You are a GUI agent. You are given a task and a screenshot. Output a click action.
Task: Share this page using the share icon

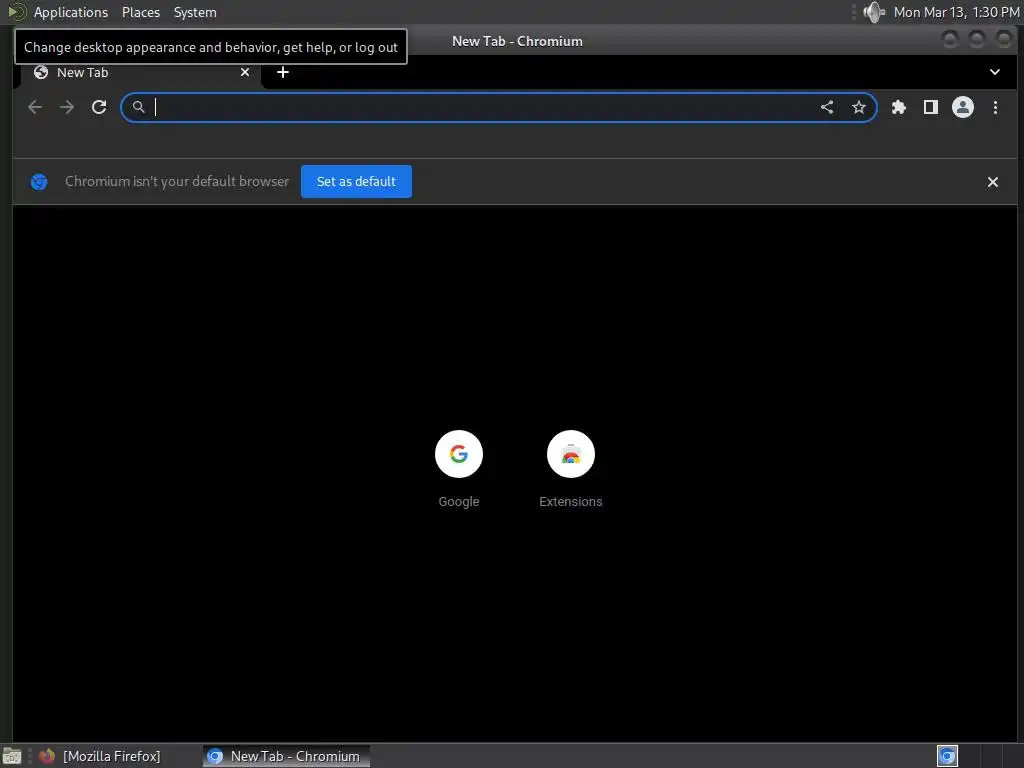tap(827, 107)
